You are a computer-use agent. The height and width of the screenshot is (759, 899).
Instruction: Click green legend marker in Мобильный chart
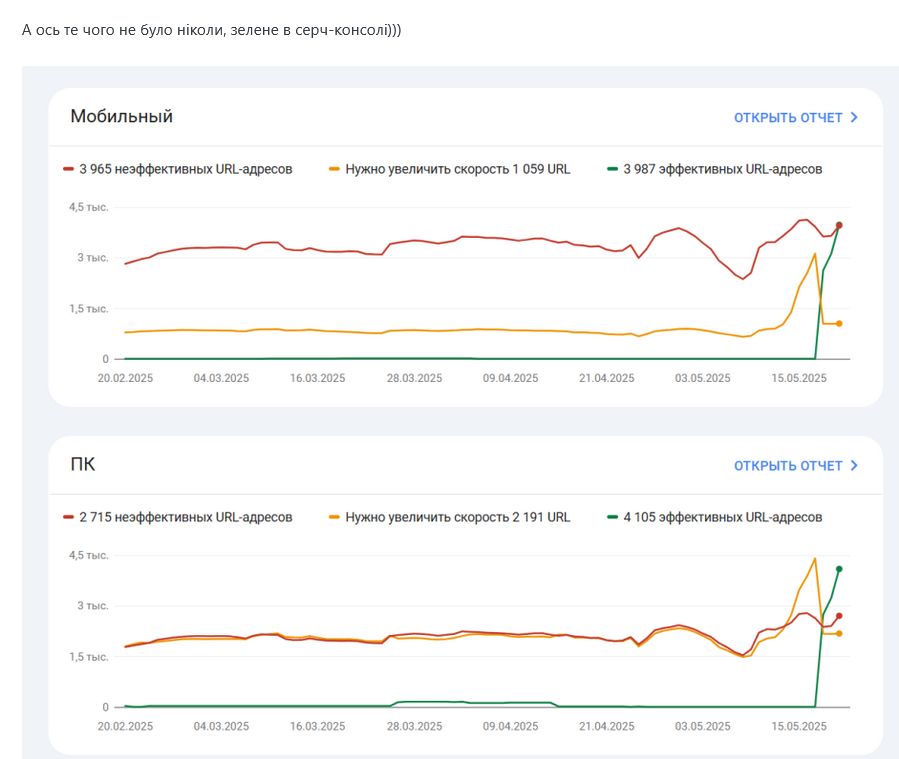(612, 170)
